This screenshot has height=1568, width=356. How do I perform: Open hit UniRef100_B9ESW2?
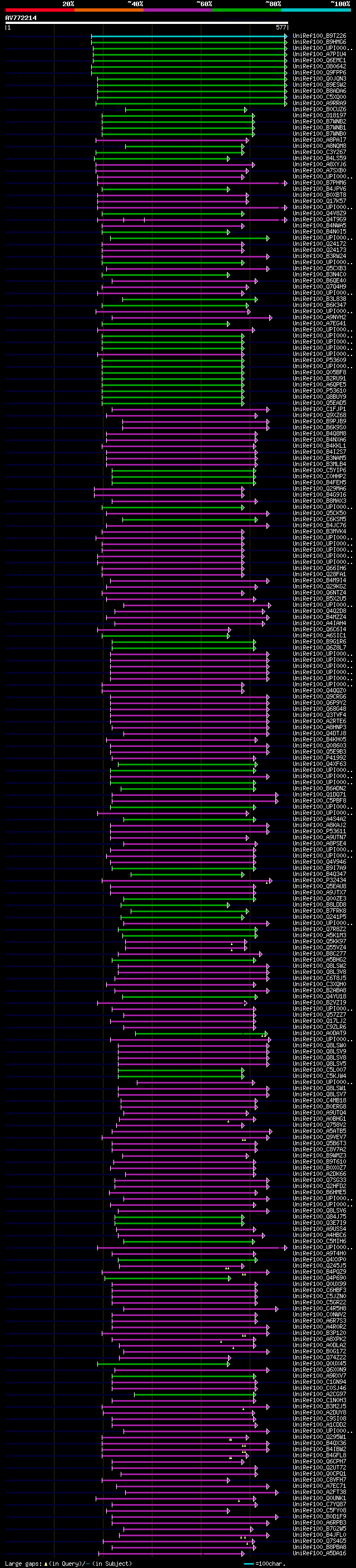tap(319, 85)
